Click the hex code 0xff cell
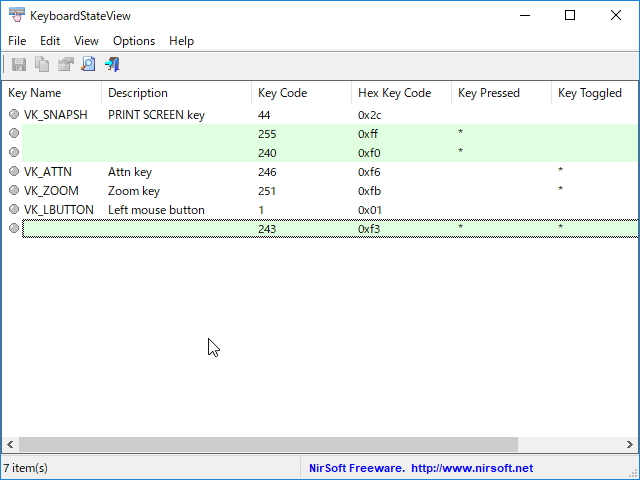Screen dimensions: 640x480 368,134
